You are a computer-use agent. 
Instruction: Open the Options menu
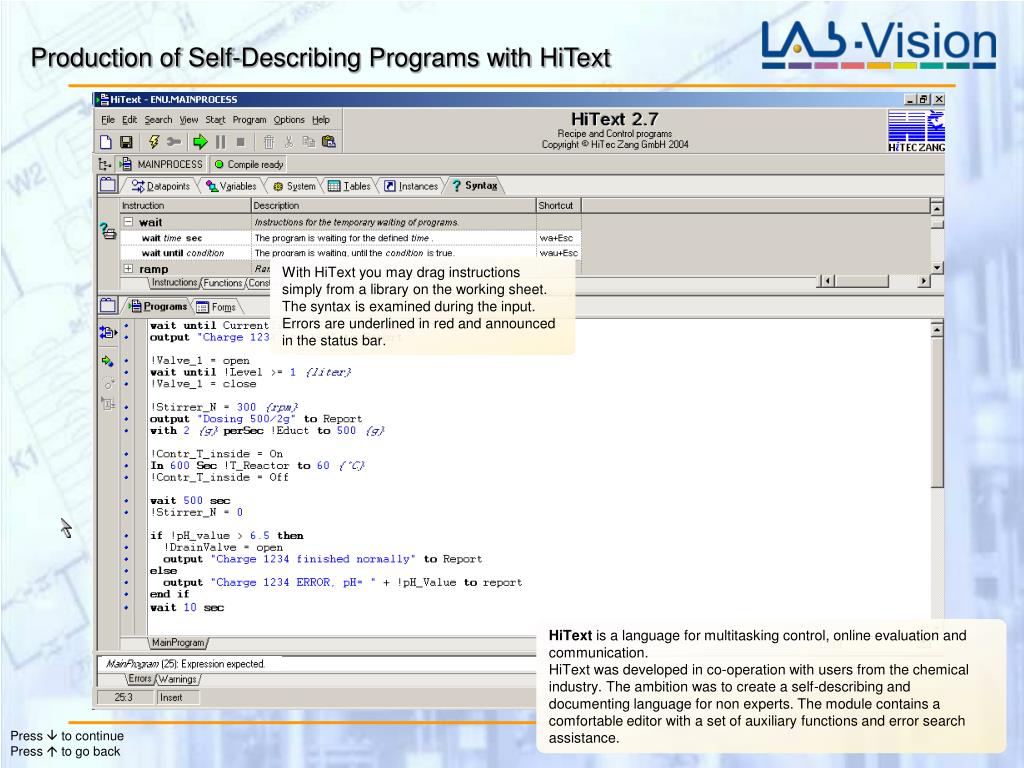point(289,120)
